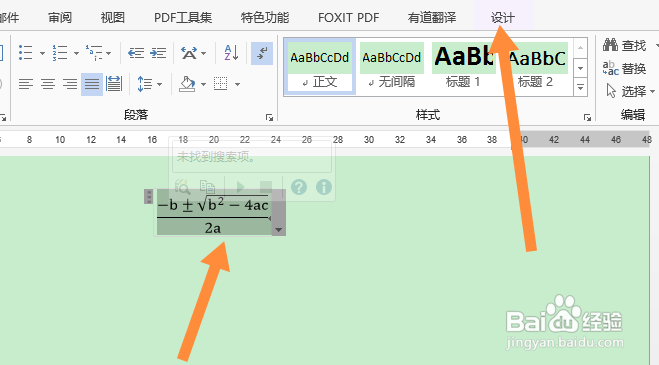Click the floating play icon

pyautogui.click(x=240, y=187)
